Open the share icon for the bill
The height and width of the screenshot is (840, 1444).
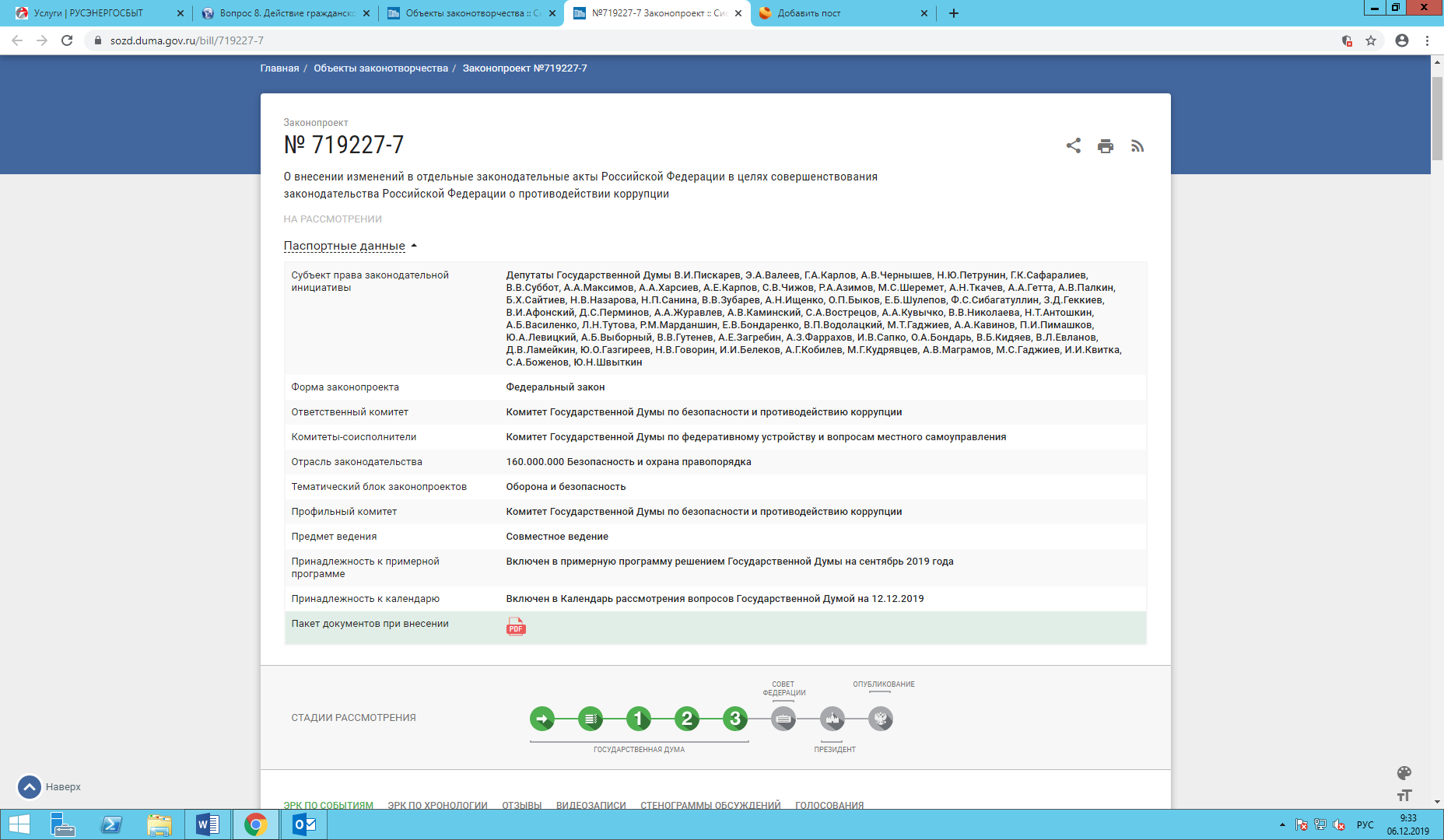(1073, 145)
